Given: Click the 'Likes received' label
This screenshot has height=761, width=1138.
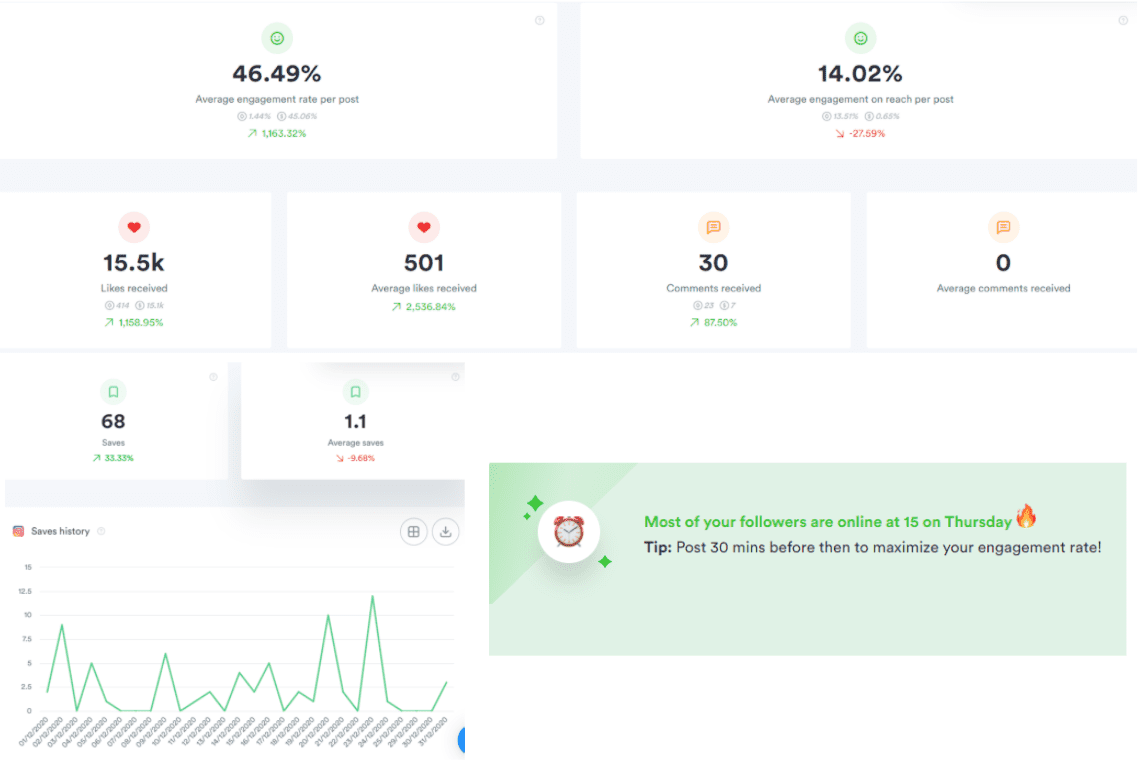Looking at the screenshot, I should [x=134, y=288].
